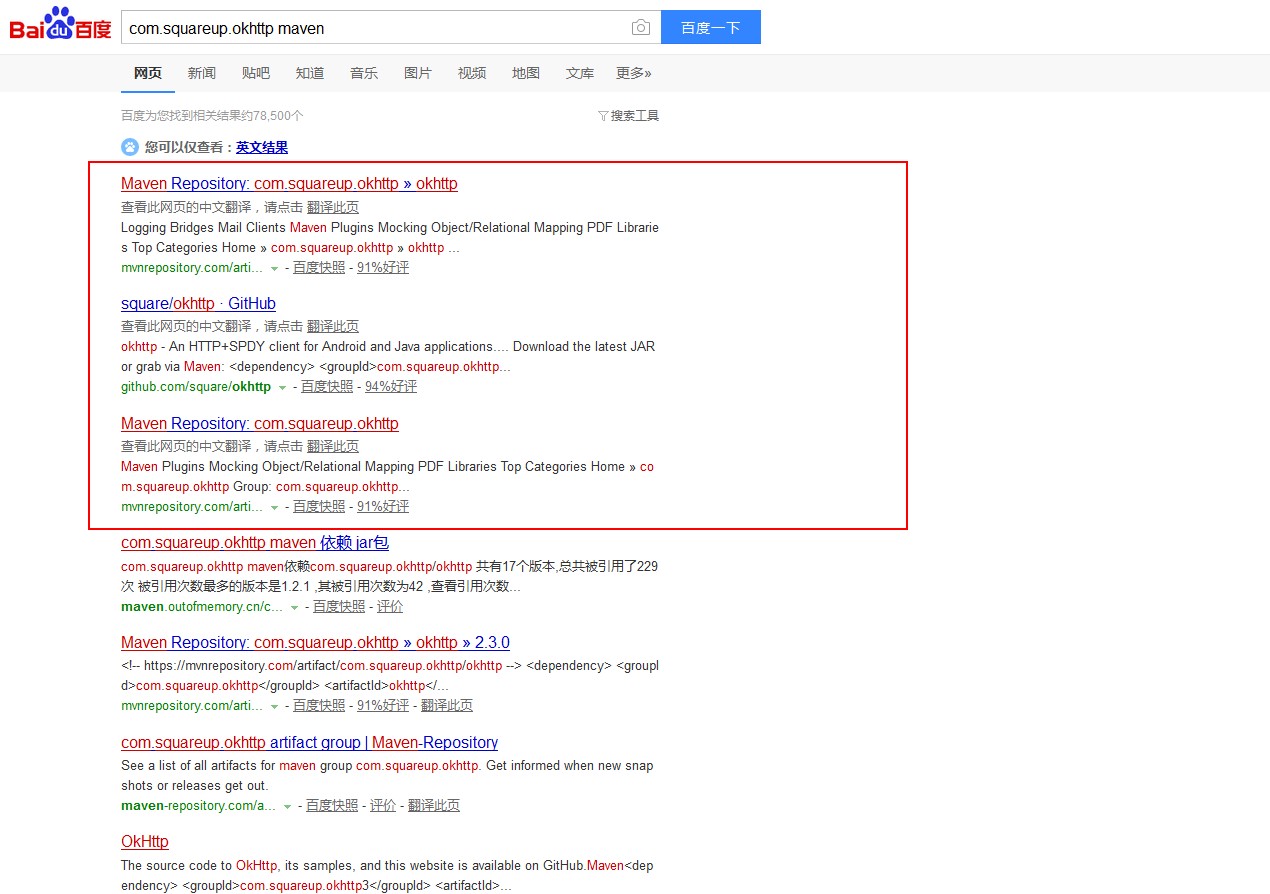Open the 文库 tab

580,73
